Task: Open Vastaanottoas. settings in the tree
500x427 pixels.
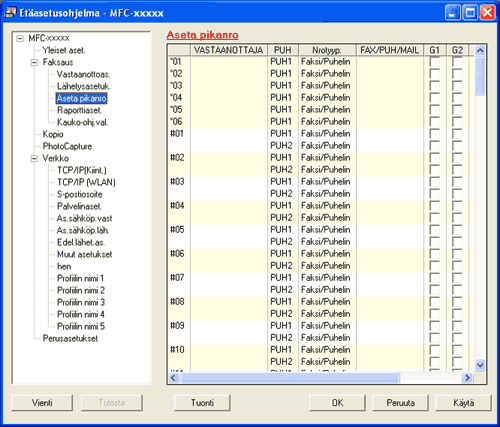Action: (83, 74)
